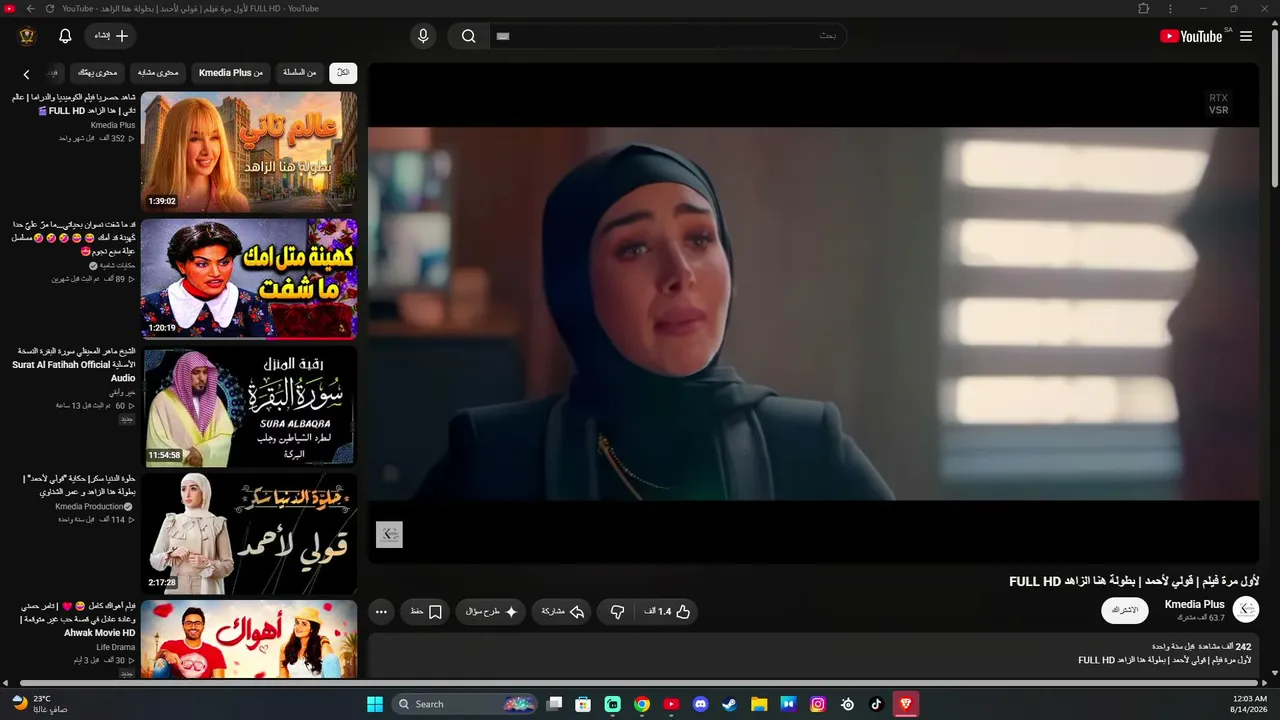
Task: Open the قولي لأحمد recommended thumbnail
Action: [249, 532]
